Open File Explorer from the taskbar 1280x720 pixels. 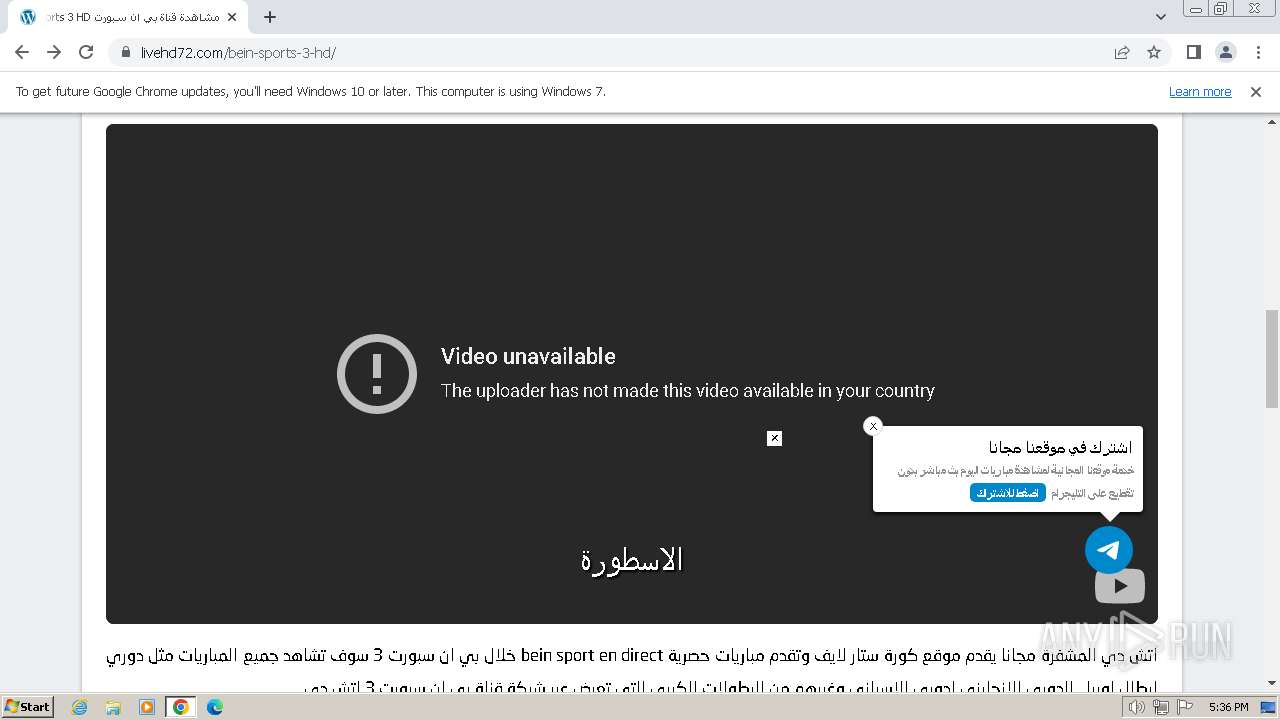click(x=113, y=707)
